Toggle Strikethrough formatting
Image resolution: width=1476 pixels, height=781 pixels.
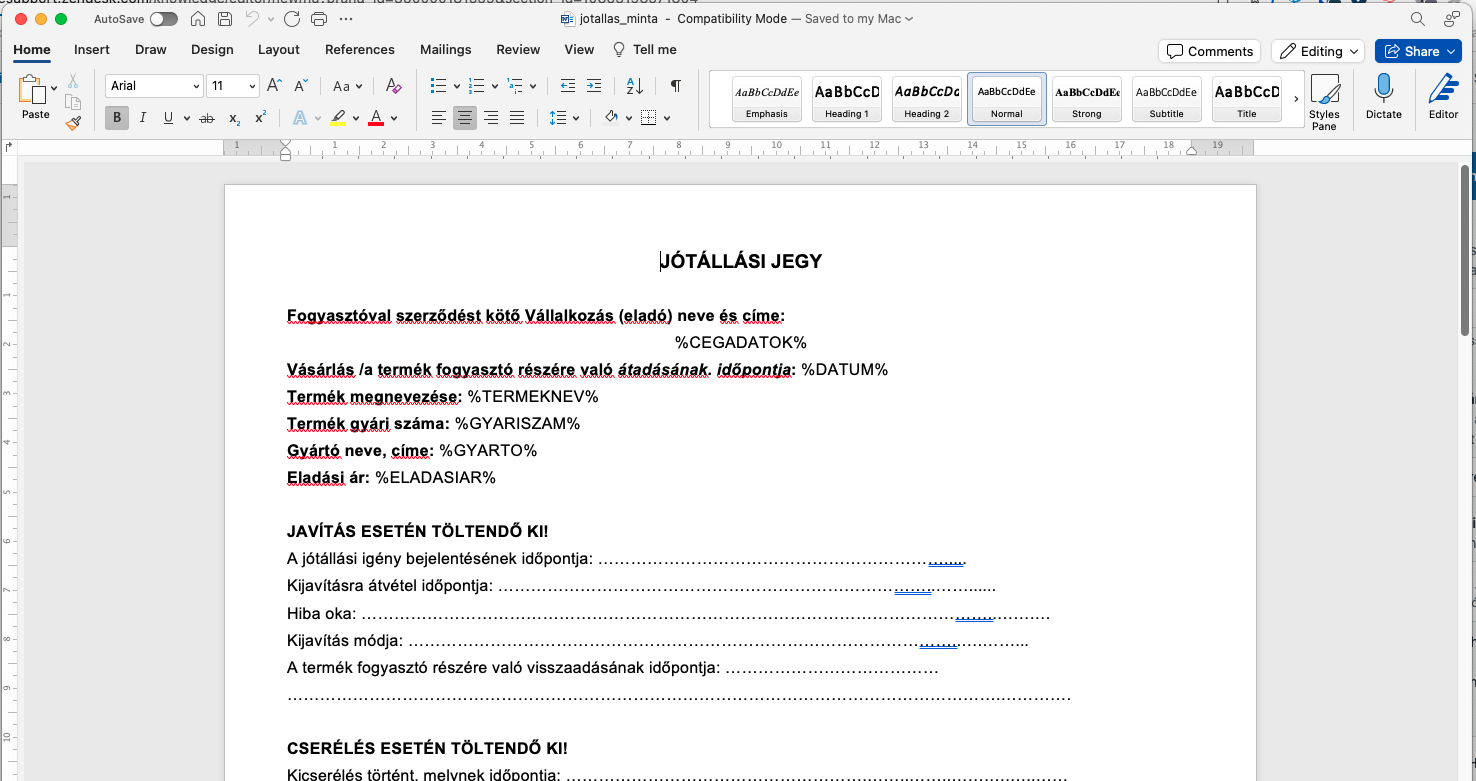point(207,118)
